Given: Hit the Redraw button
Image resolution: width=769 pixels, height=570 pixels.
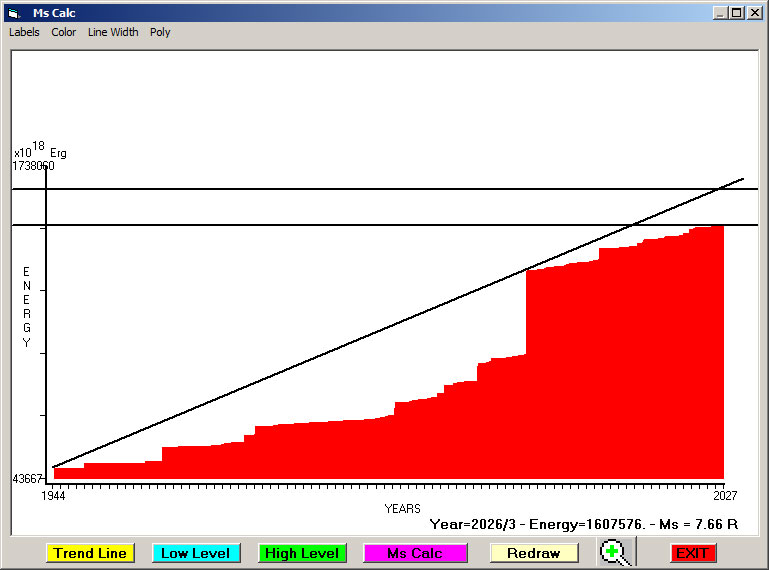Looking at the screenshot, I should [x=534, y=553].
